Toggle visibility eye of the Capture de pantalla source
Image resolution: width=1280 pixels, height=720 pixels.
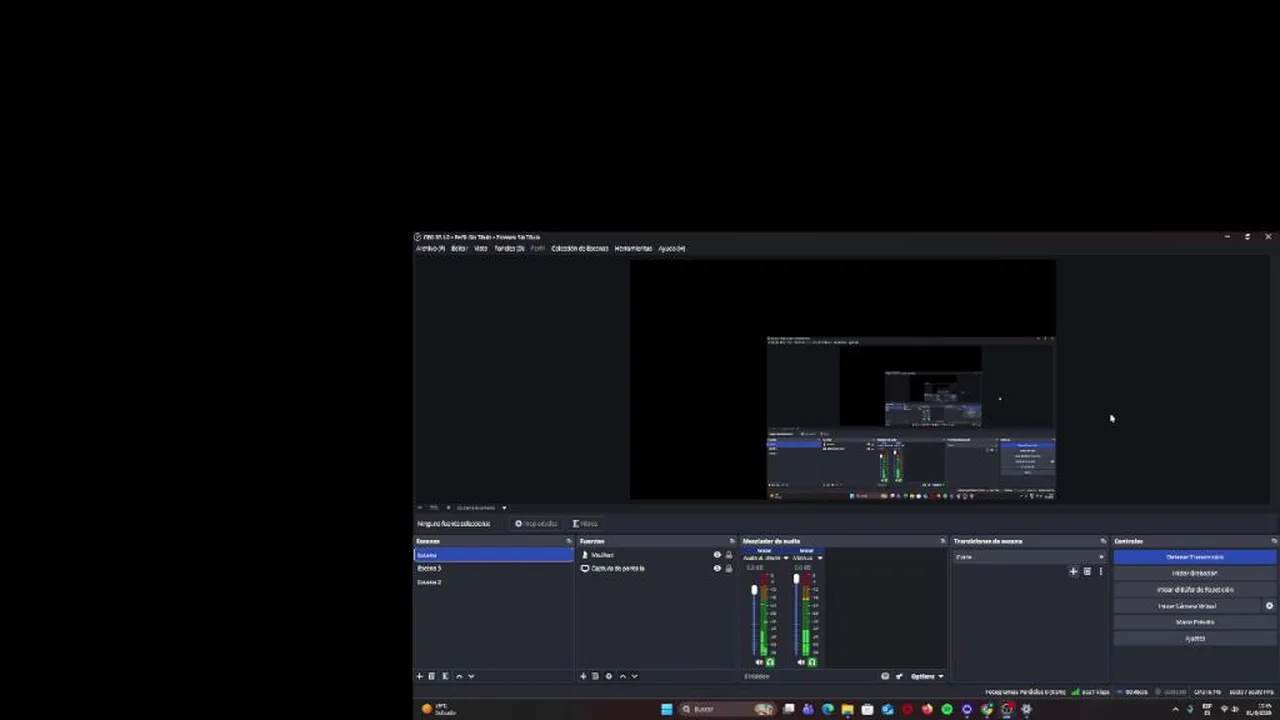point(717,568)
